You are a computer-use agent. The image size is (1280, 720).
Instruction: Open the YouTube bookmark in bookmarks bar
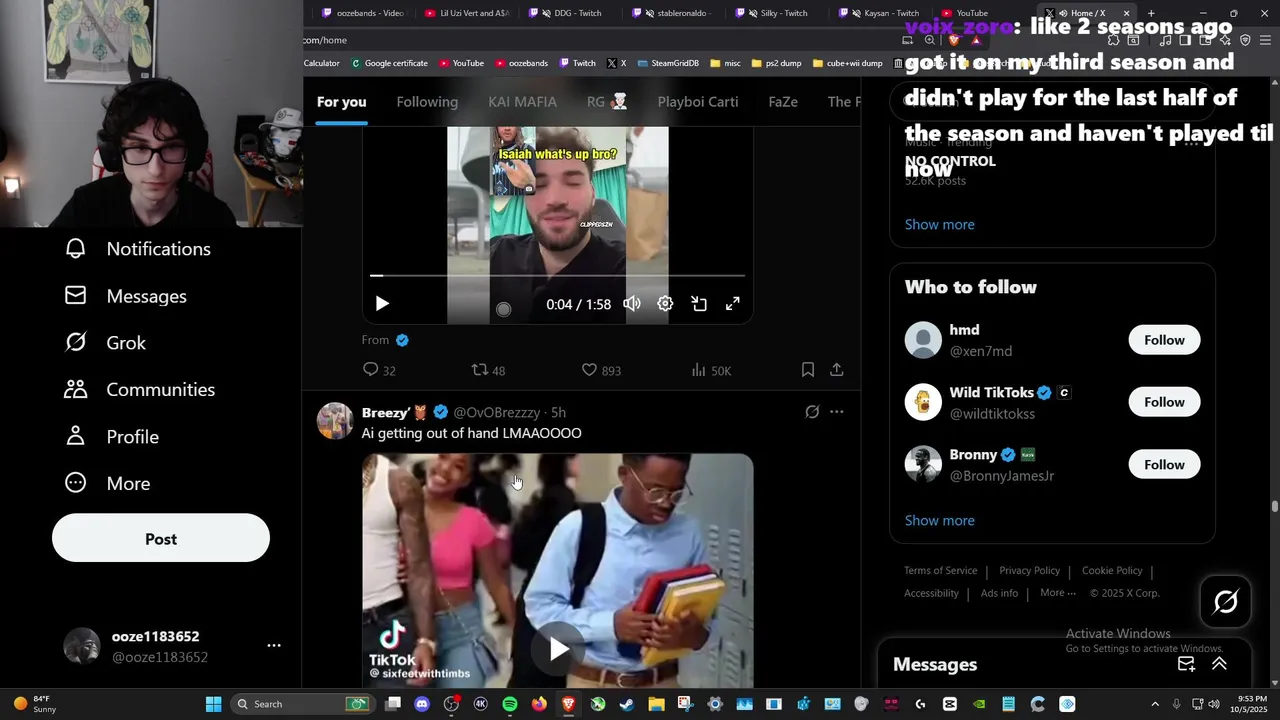coord(461,63)
